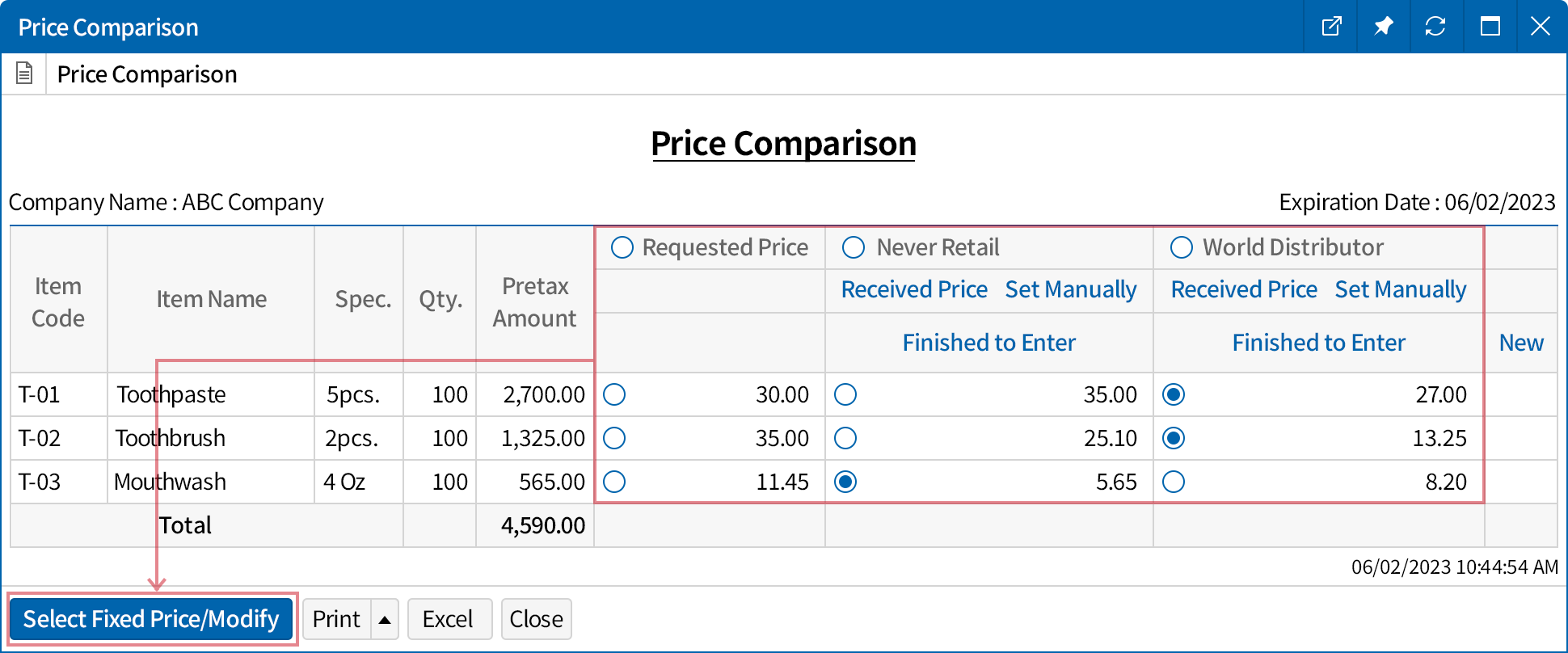Choose Requested Price 35.00 for Toothbrush
This screenshot has width=1568, height=653.
614,438
